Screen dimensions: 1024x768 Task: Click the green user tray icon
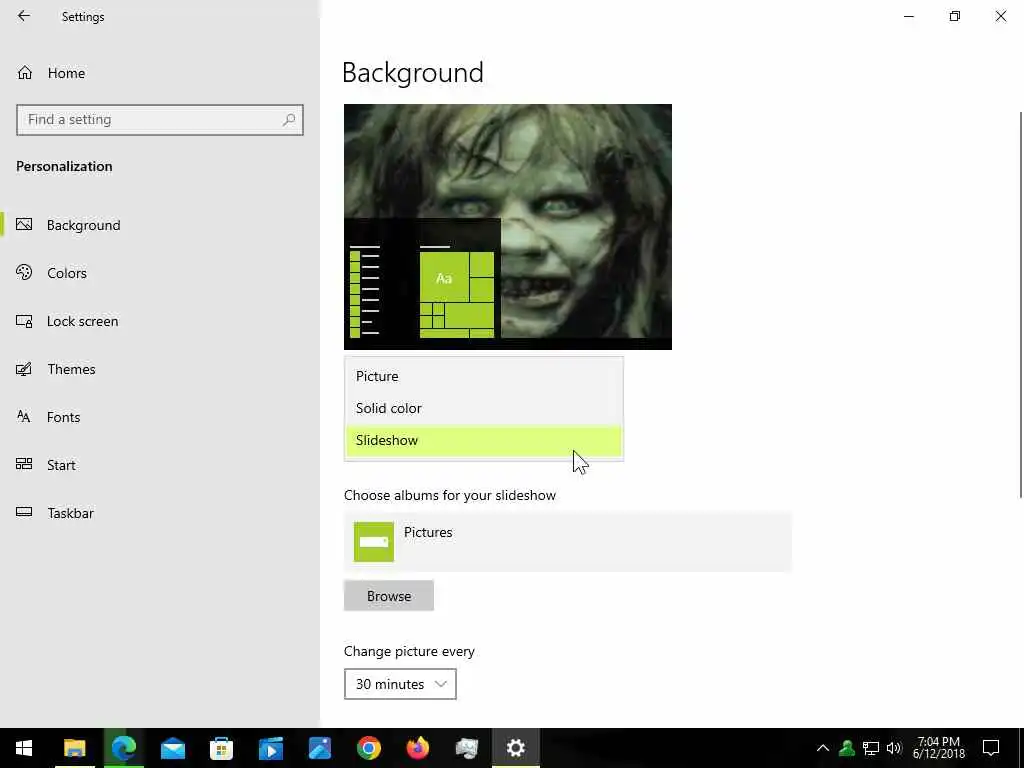(x=847, y=748)
